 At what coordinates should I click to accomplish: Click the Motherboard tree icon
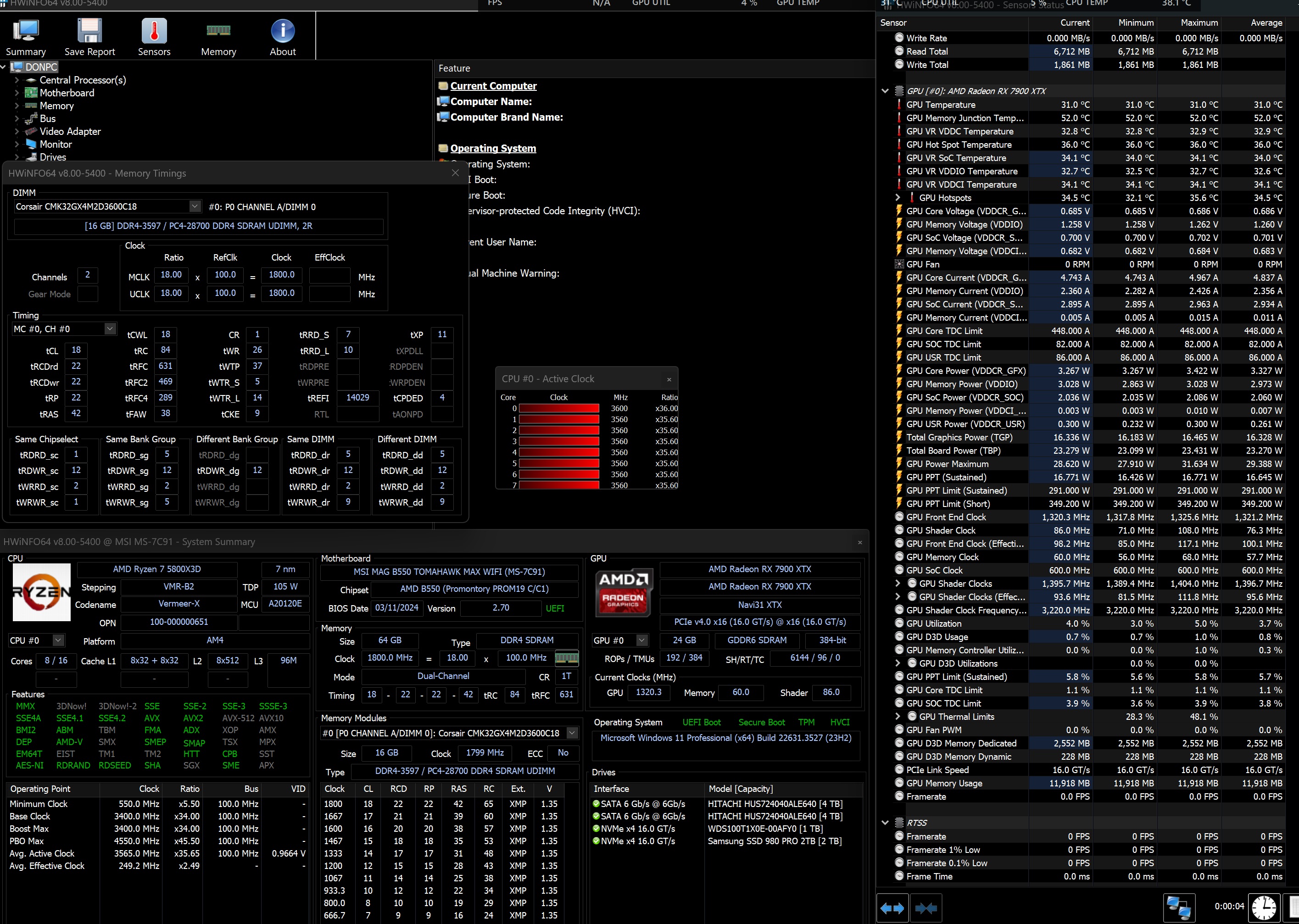pyautogui.click(x=31, y=93)
